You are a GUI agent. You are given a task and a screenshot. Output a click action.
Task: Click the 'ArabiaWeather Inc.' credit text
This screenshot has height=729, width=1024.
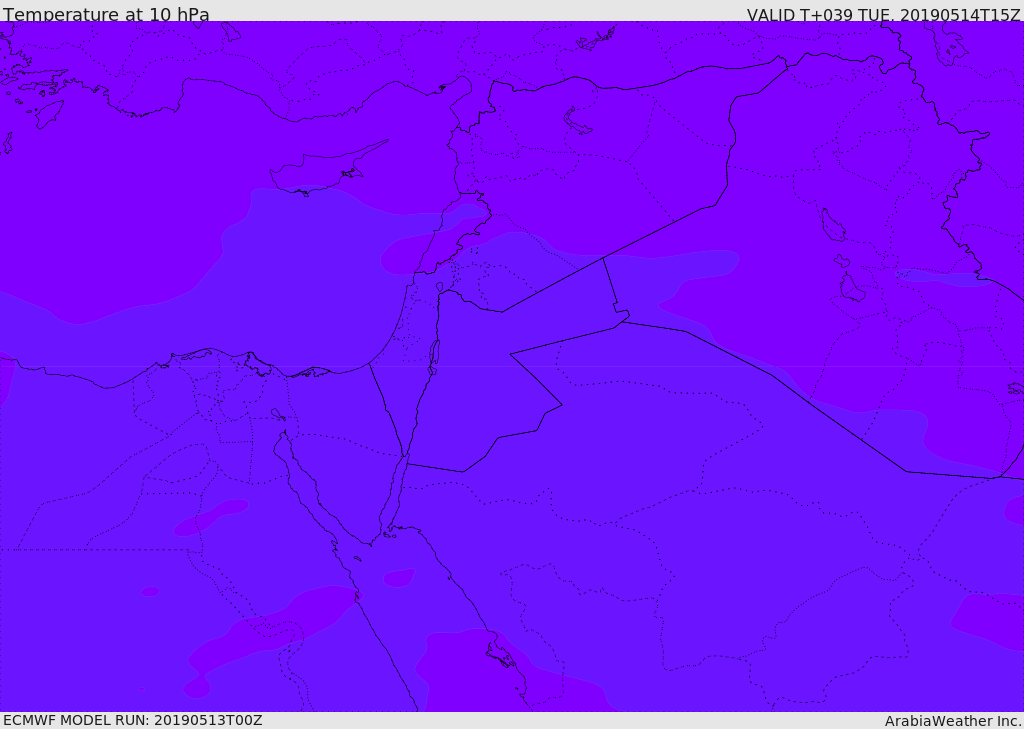pos(953,721)
